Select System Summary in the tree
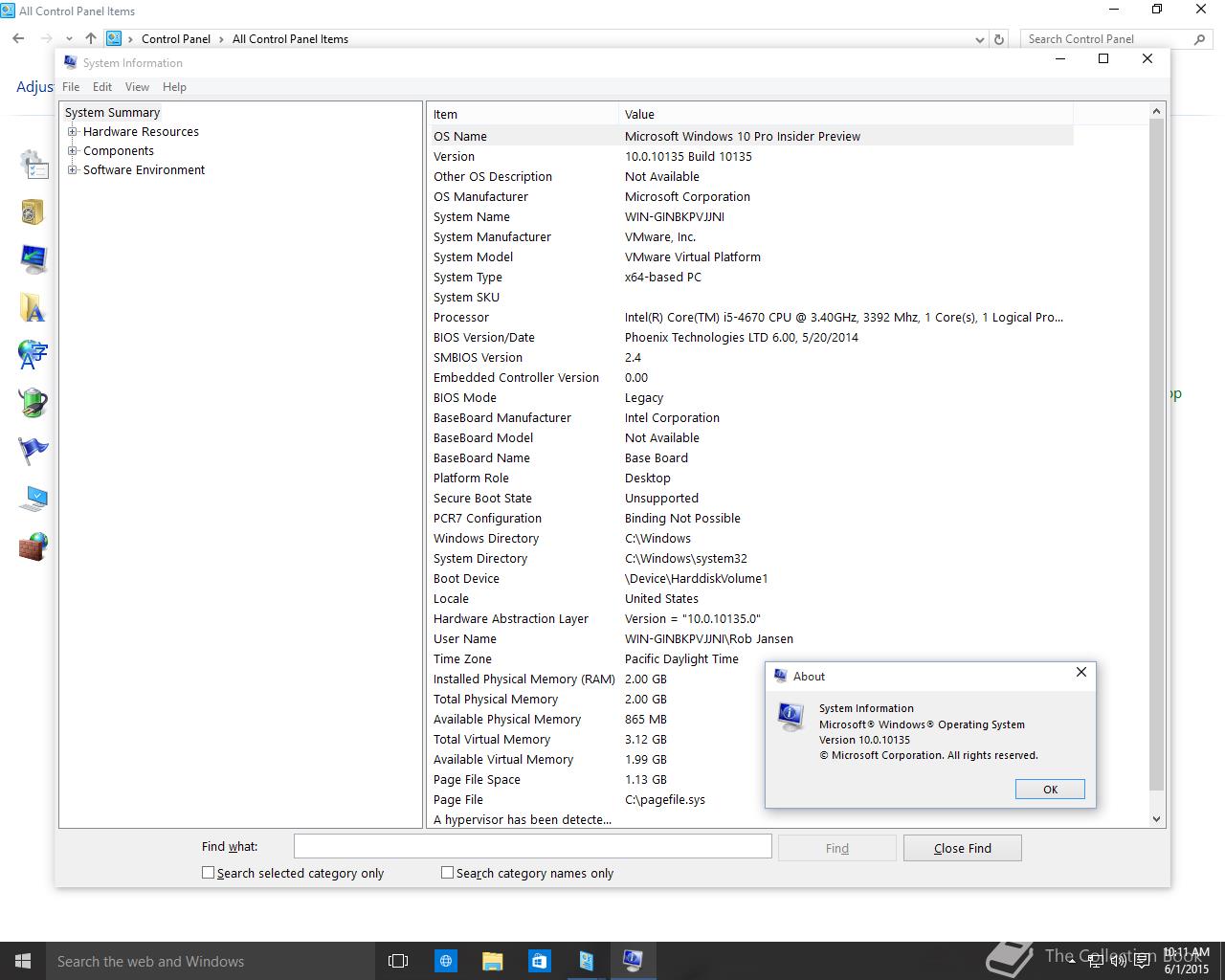1225x980 pixels. pyautogui.click(x=112, y=113)
